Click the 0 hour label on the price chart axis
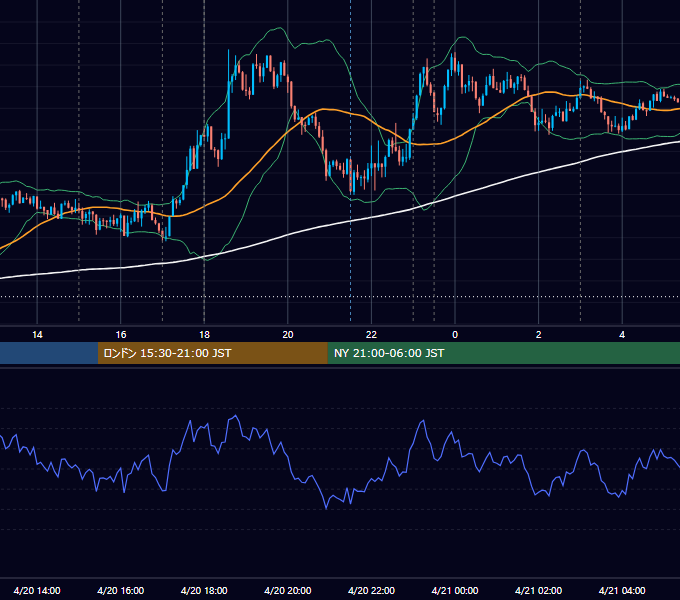The width and height of the screenshot is (680, 600). coord(455,335)
